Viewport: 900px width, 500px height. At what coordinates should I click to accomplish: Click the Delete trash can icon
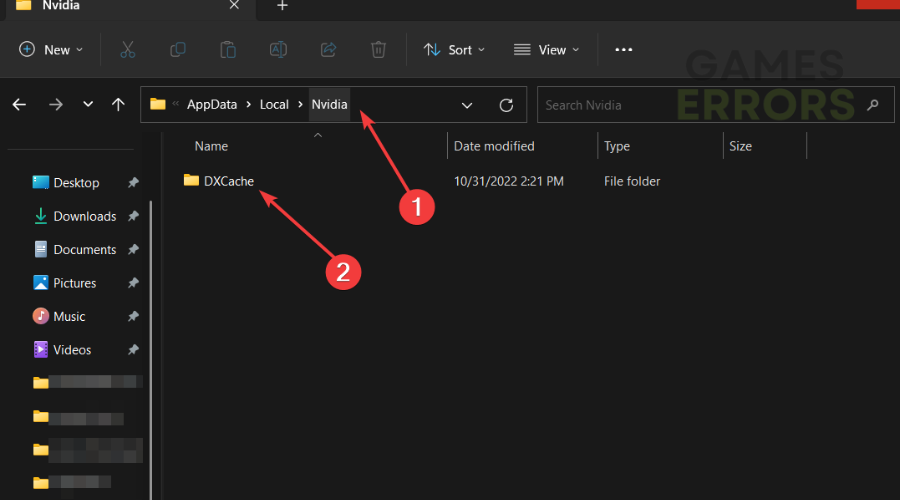pyautogui.click(x=378, y=49)
